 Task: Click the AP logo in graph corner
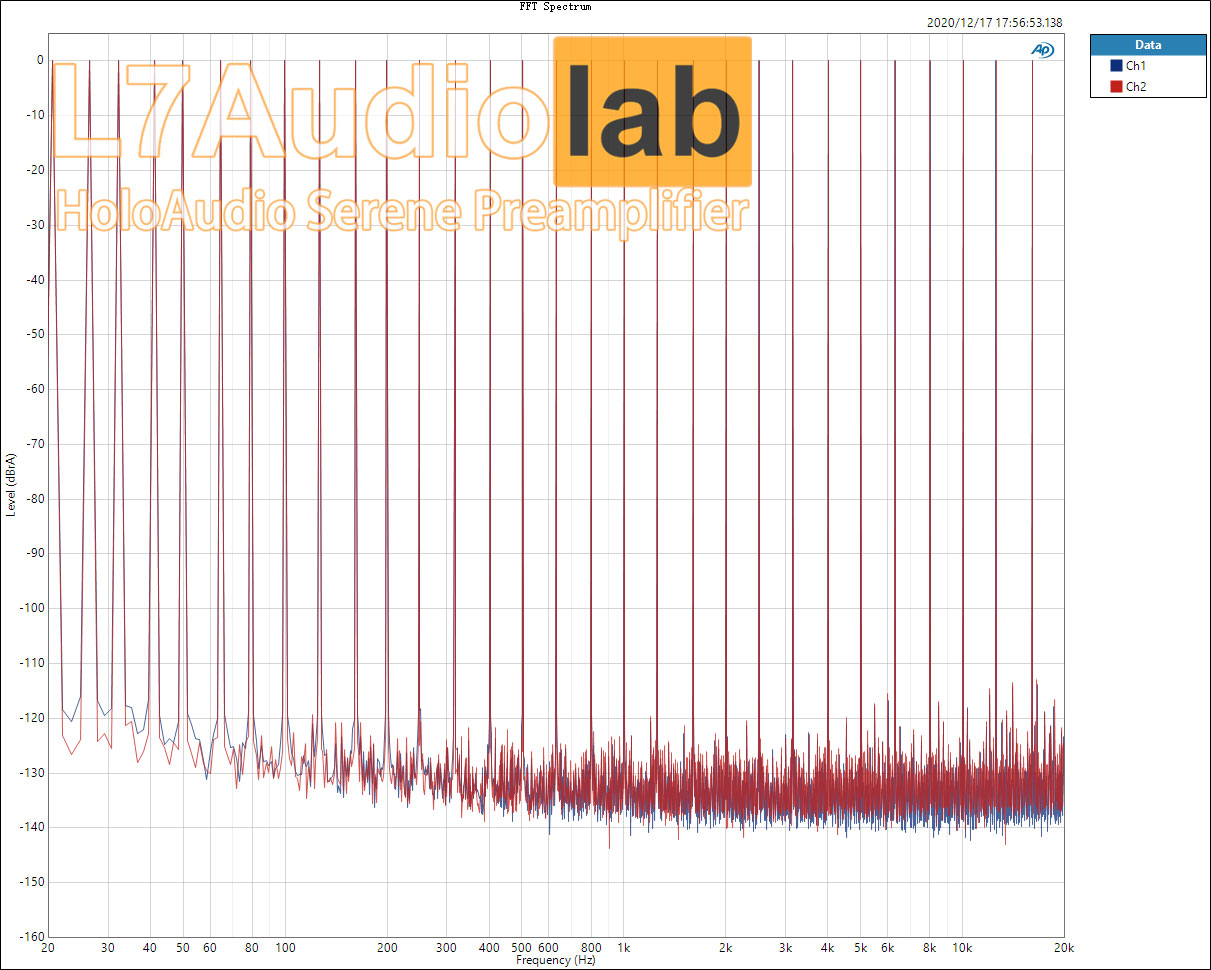point(1042,50)
